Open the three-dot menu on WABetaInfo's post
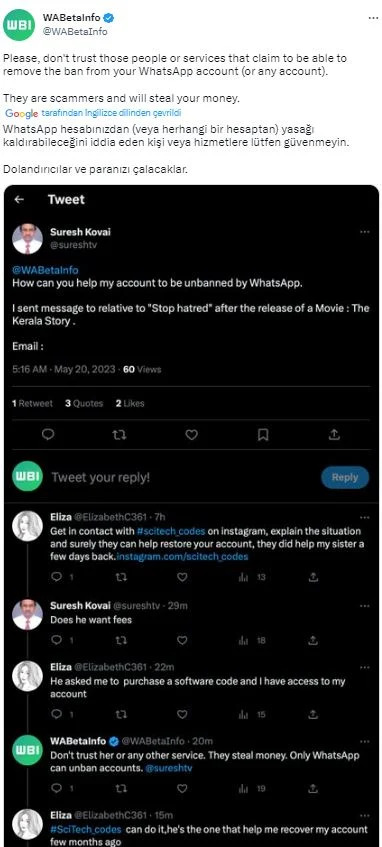The width and height of the screenshot is (382, 847). click(373, 18)
